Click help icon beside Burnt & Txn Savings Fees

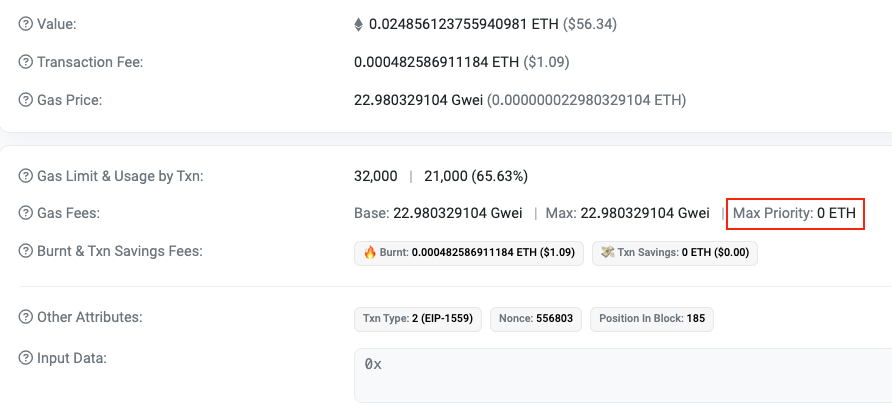26,251
